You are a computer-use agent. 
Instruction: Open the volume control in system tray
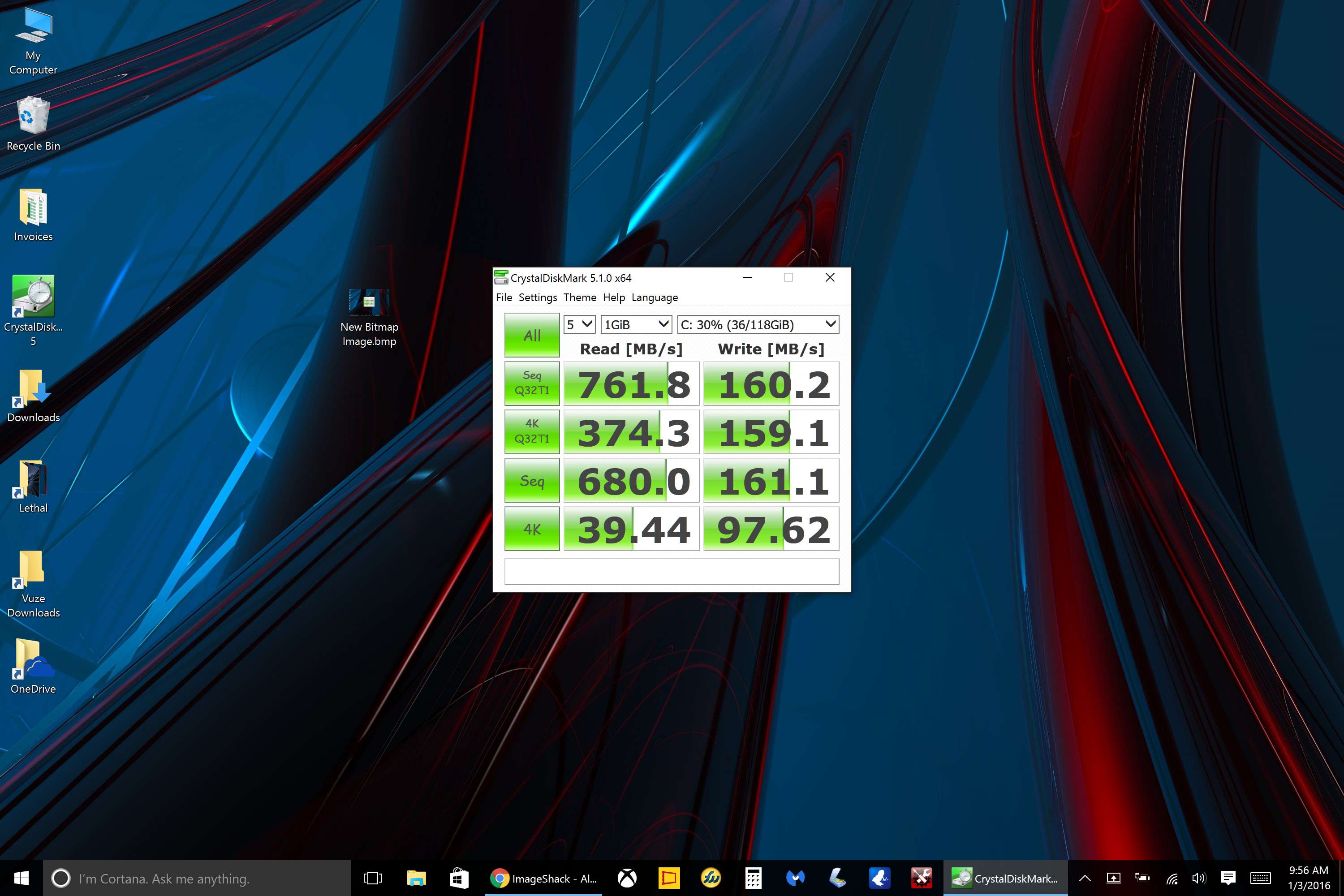(1199, 878)
